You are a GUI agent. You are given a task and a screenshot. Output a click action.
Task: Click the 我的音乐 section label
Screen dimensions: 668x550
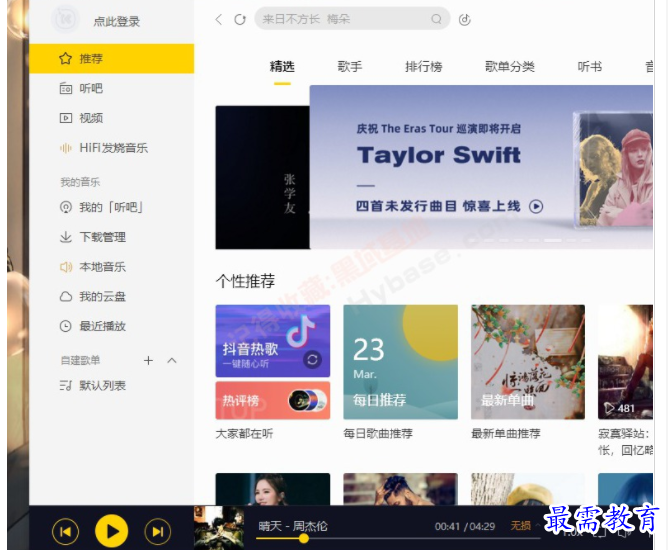coord(80,182)
